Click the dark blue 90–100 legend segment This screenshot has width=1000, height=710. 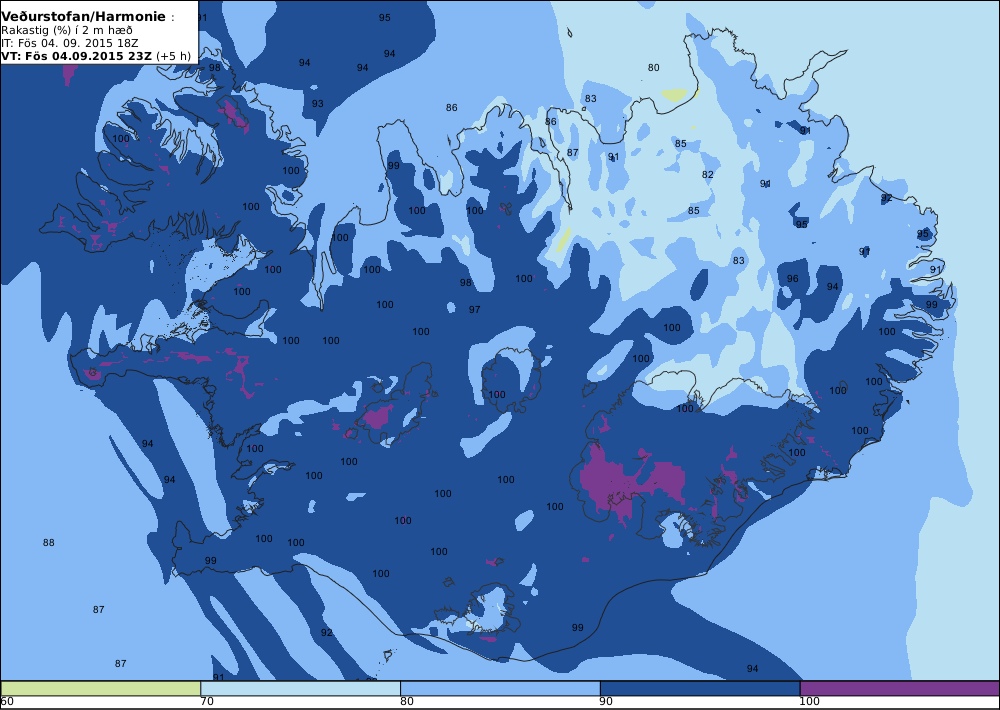pyautogui.click(x=700, y=688)
